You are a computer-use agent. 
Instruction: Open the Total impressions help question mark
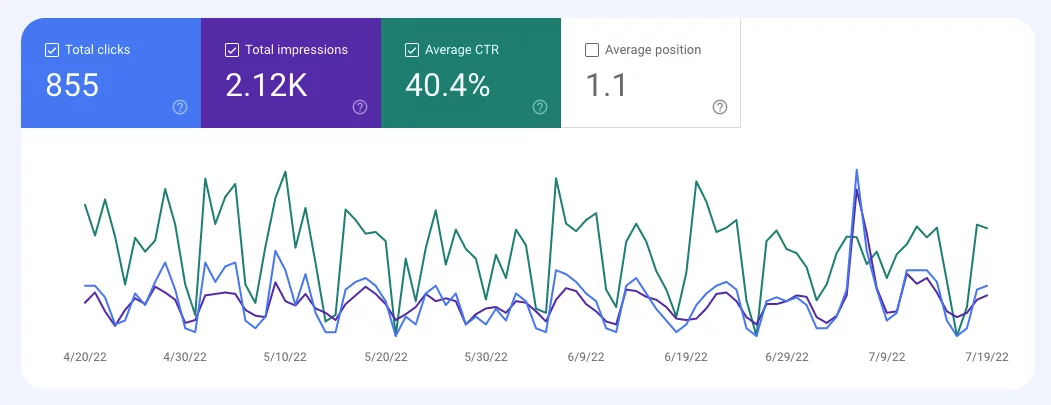(360, 107)
